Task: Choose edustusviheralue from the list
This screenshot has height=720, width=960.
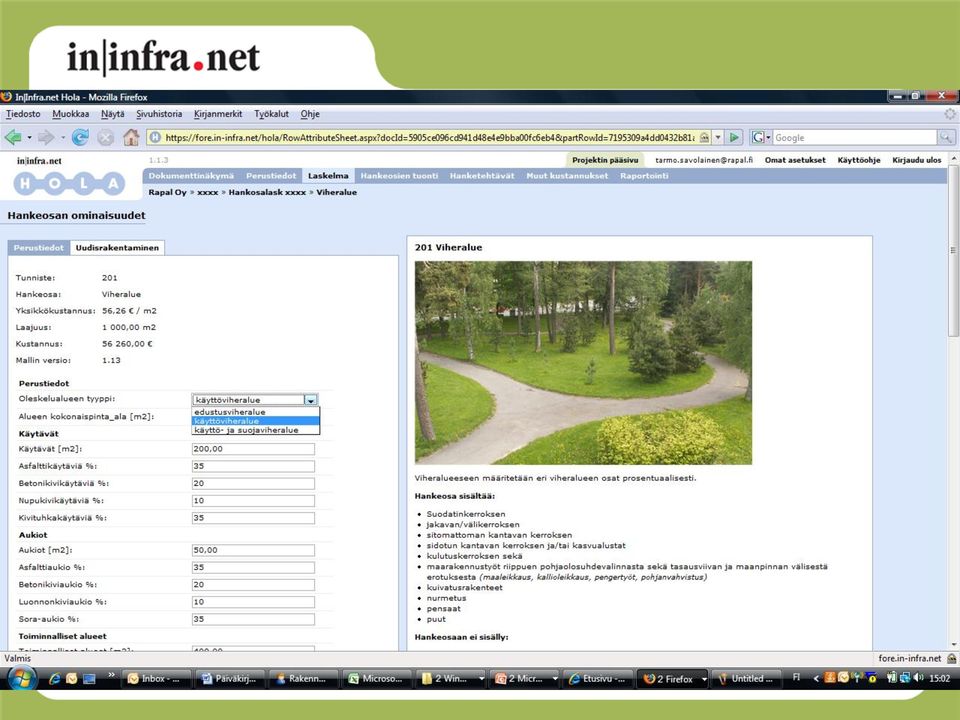Action: [255, 412]
